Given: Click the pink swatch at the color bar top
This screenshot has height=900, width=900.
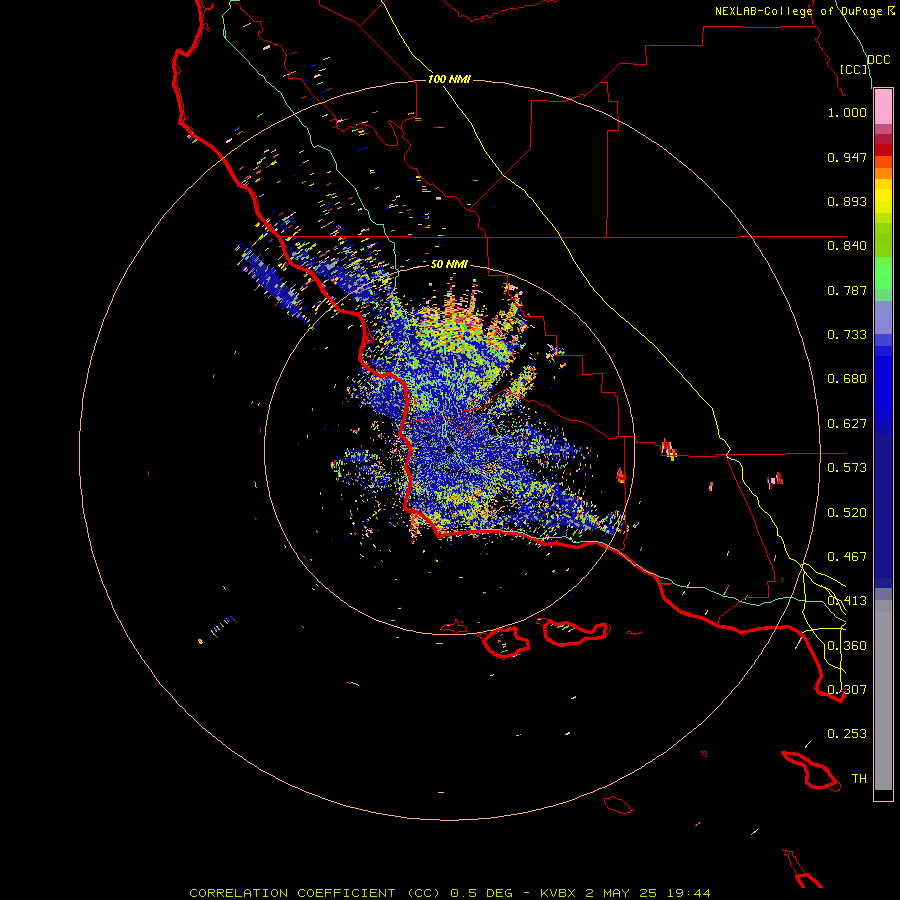Looking at the screenshot, I should click(x=883, y=106).
